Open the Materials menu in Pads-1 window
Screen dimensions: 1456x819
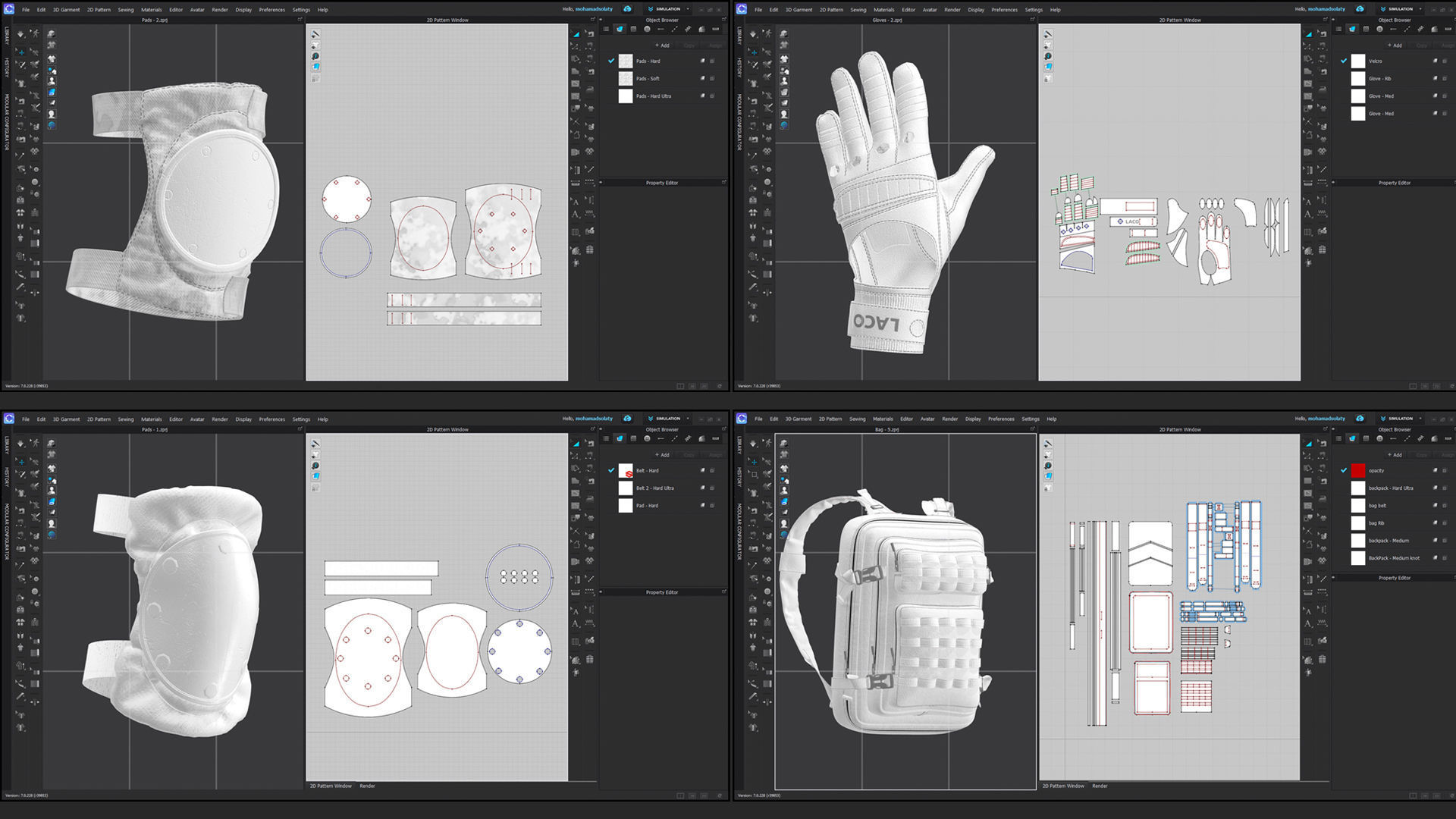coord(151,419)
